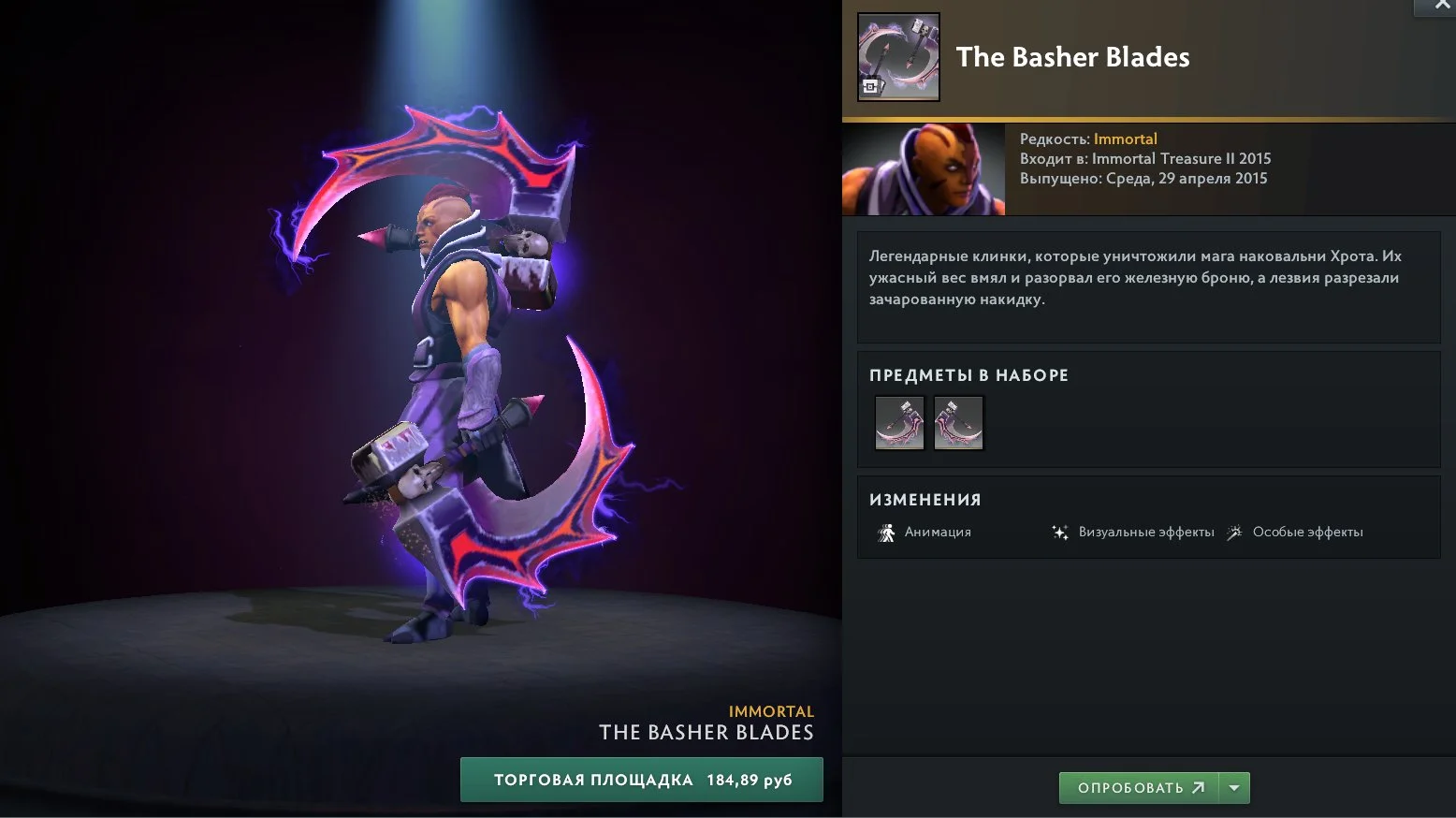Click the Immortal rarity label
Screen dimensions: 1456x818
pyautogui.click(x=1125, y=139)
